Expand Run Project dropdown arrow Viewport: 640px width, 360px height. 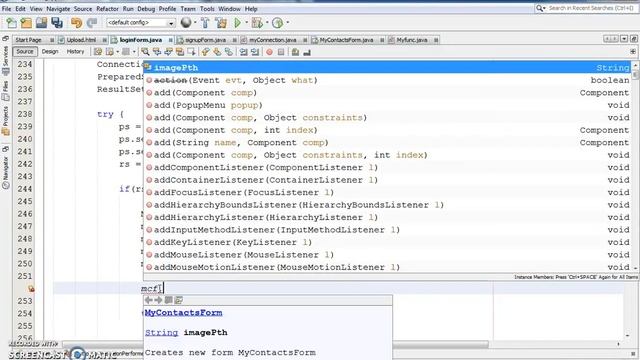[246, 23]
